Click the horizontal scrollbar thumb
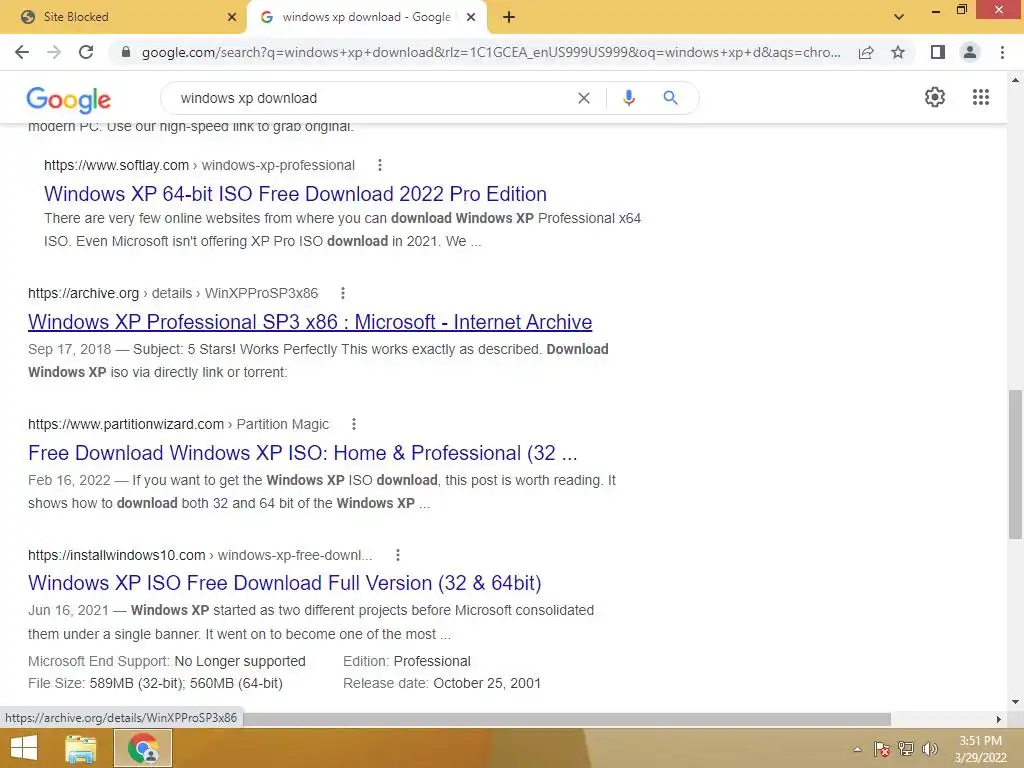This screenshot has width=1024, height=768. pos(567,719)
